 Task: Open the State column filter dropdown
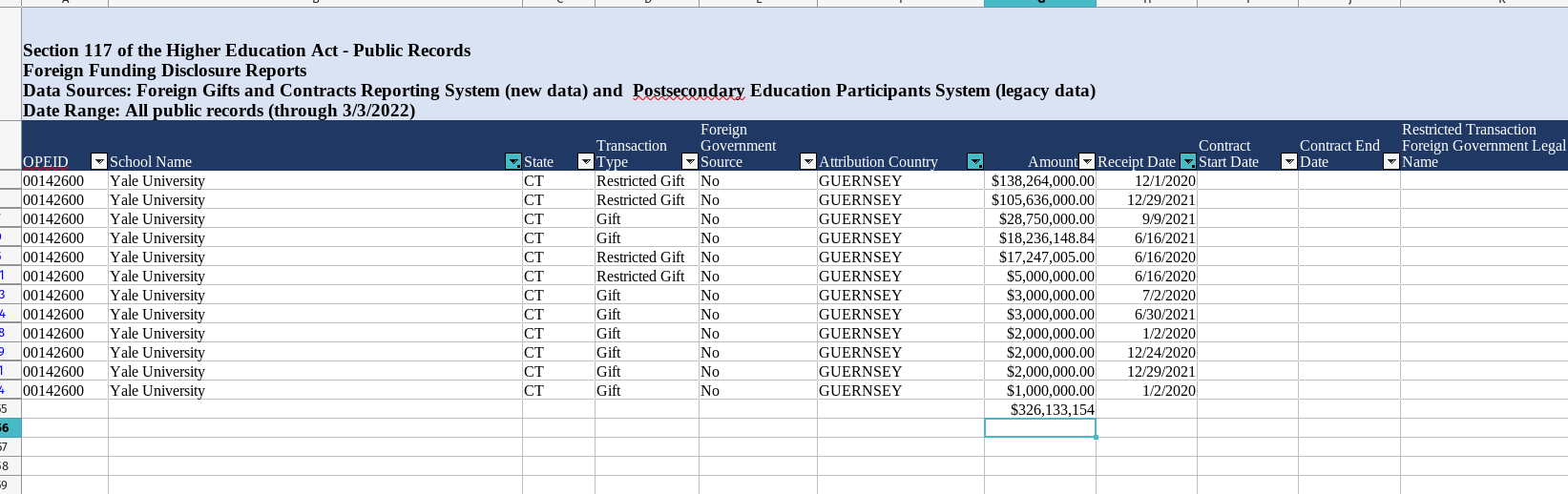(586, 161)
